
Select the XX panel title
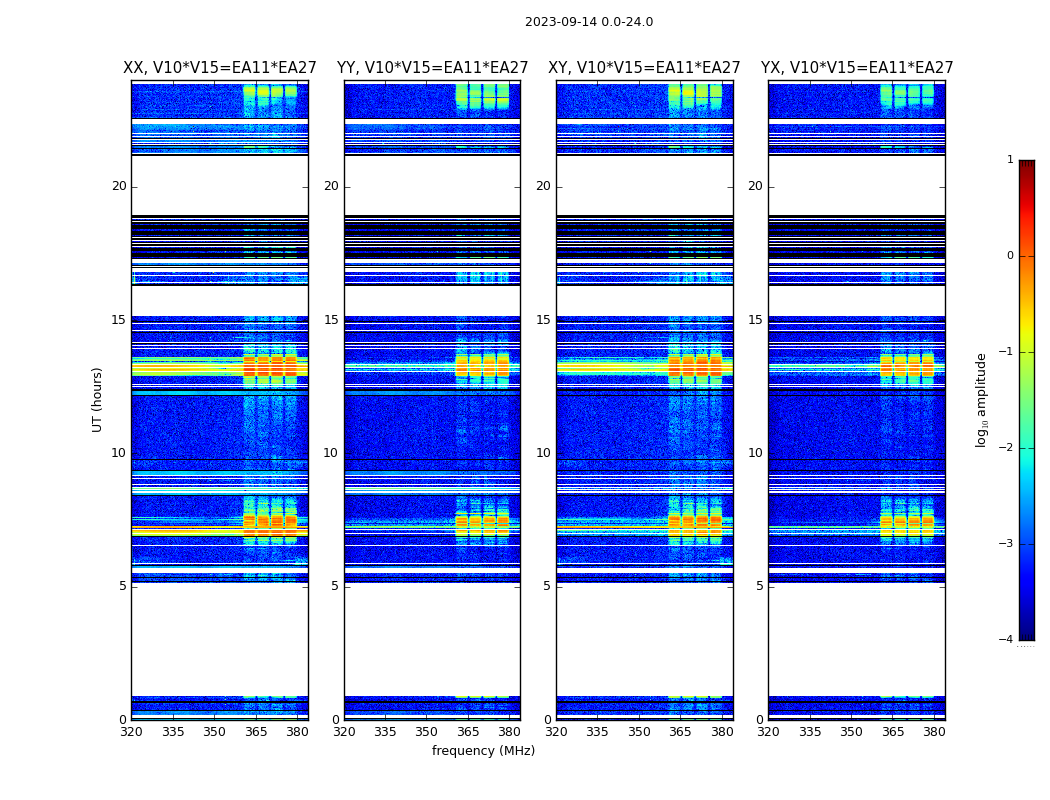220,68
